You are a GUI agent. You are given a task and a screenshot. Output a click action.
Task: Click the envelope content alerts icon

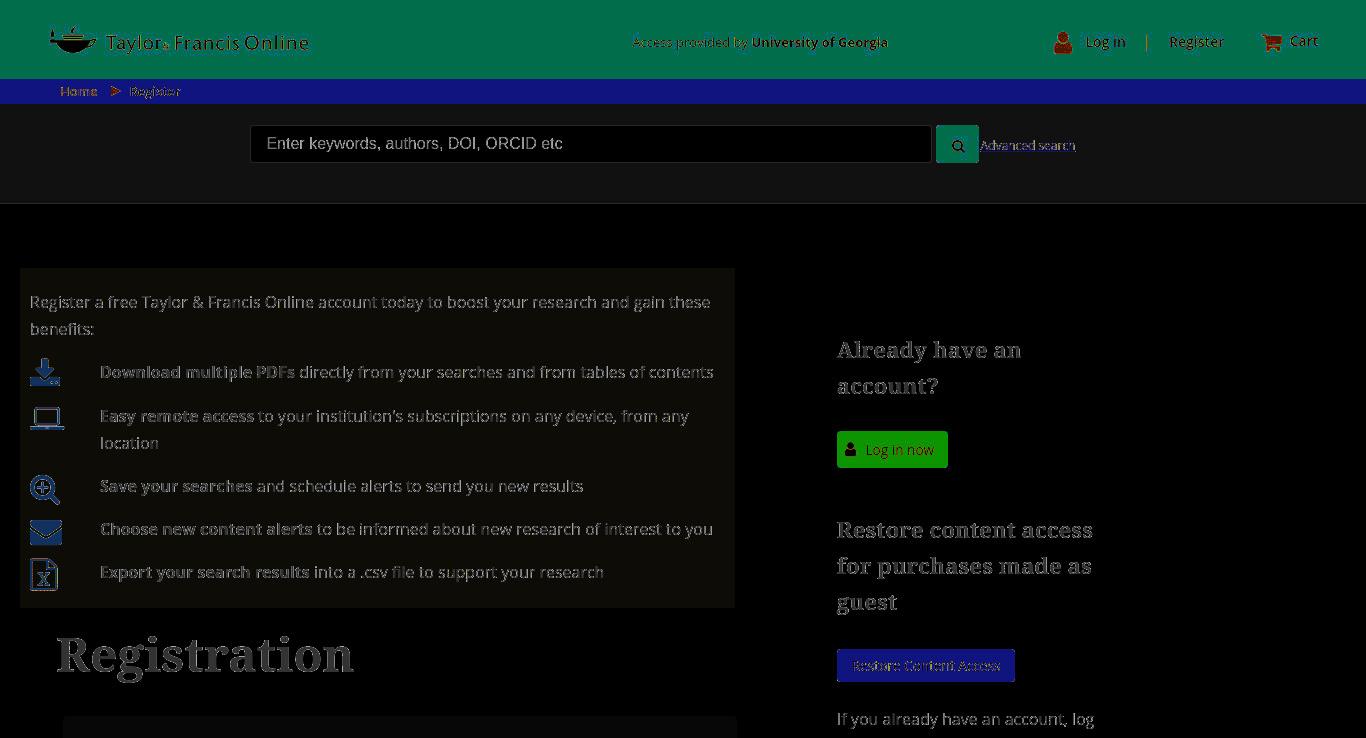(46, 532)
